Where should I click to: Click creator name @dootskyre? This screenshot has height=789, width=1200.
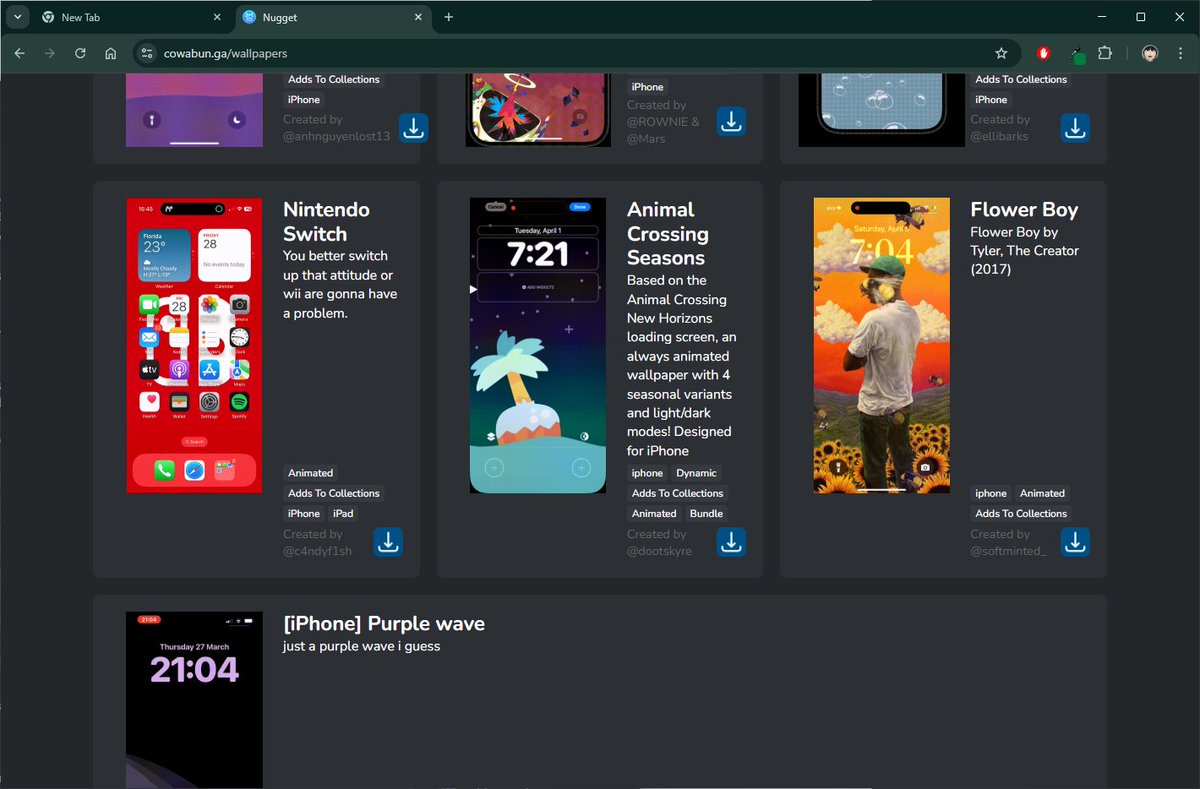coord(659,551)
